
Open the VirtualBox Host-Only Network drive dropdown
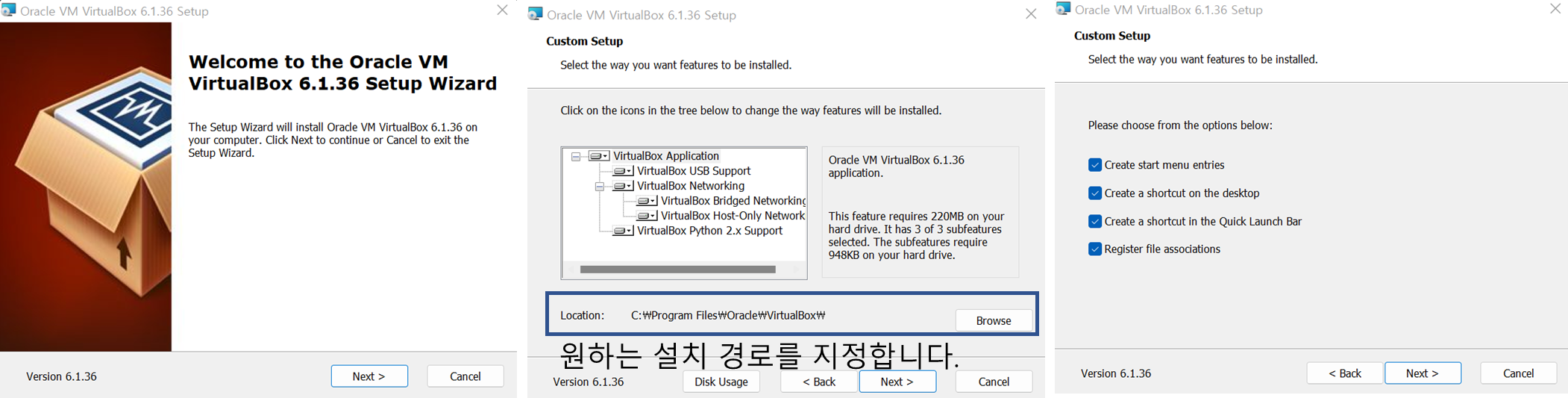647,216
